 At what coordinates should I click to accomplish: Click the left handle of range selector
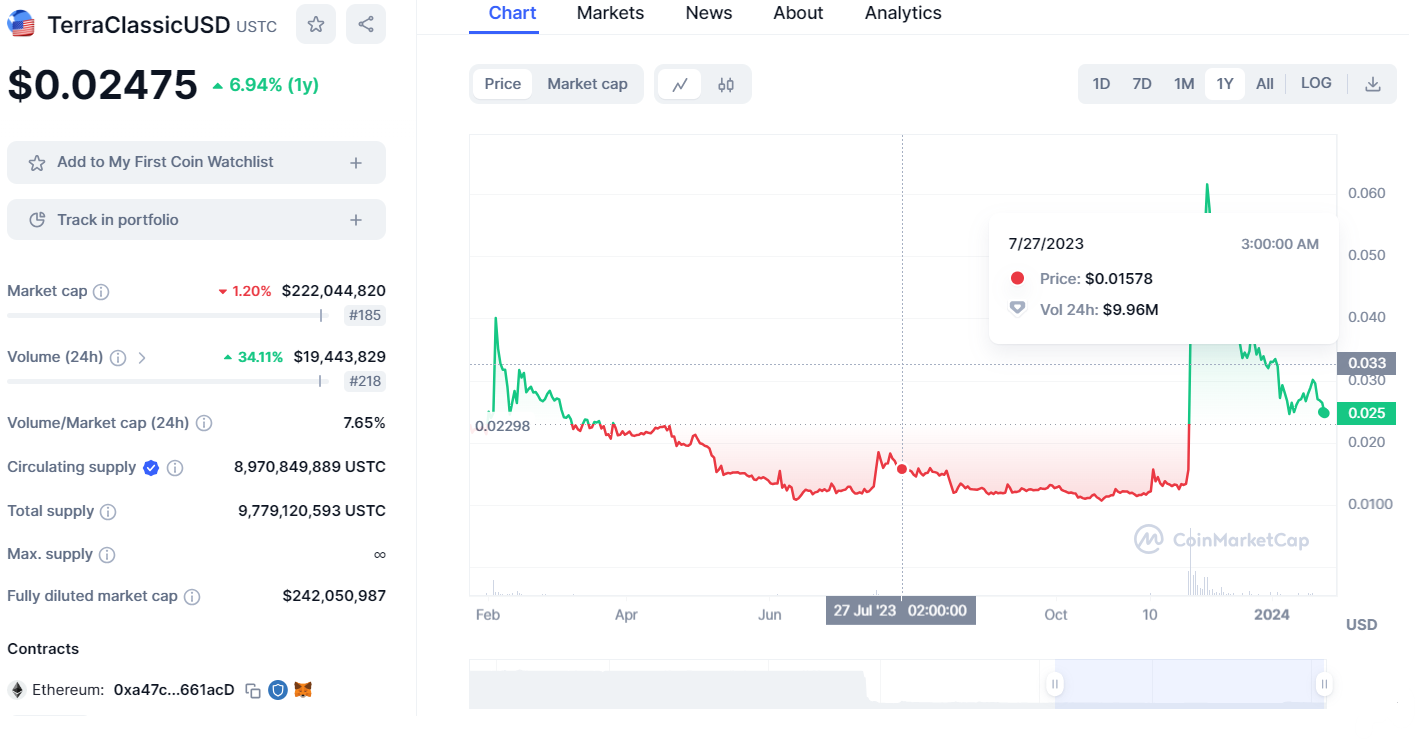click(1054, 684)
